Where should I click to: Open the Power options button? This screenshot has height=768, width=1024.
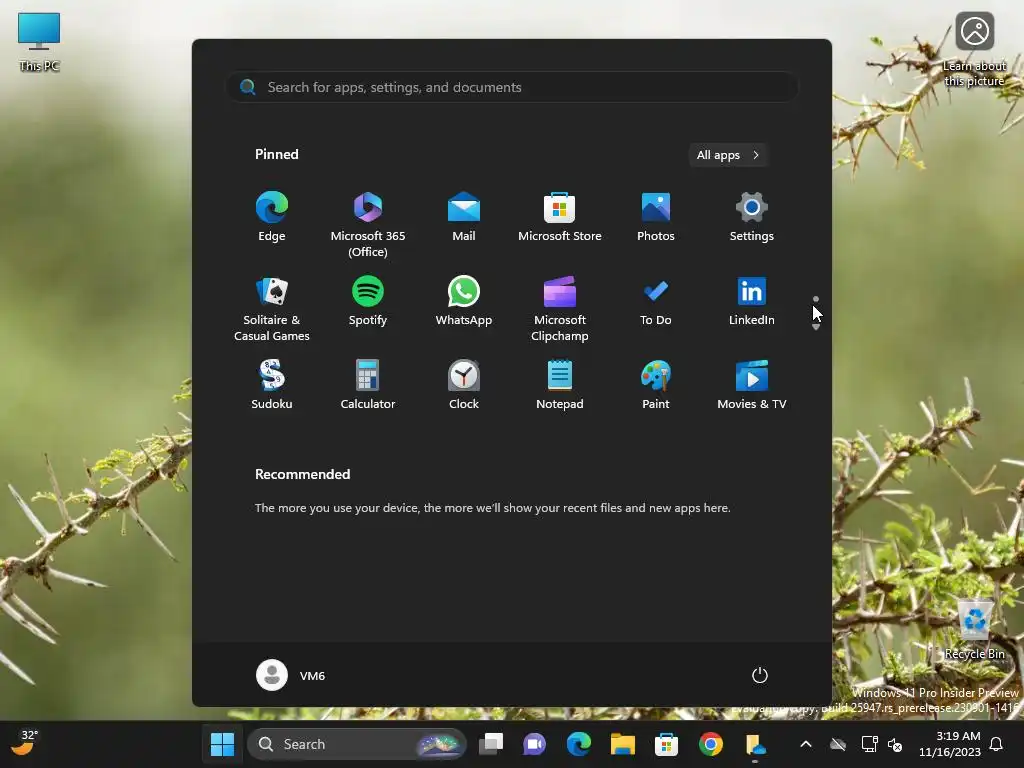pyautogui.click(x=760, y=675)
